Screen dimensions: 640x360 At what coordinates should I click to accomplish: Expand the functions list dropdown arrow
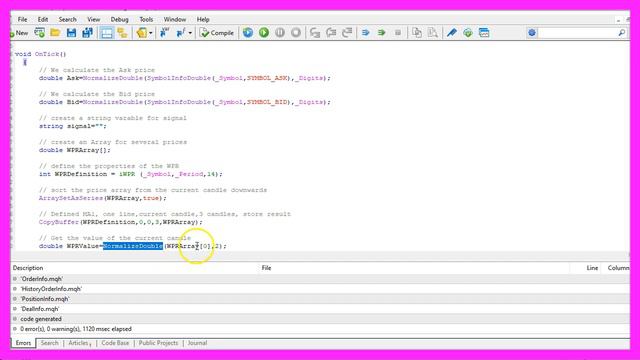click(190, 33)
